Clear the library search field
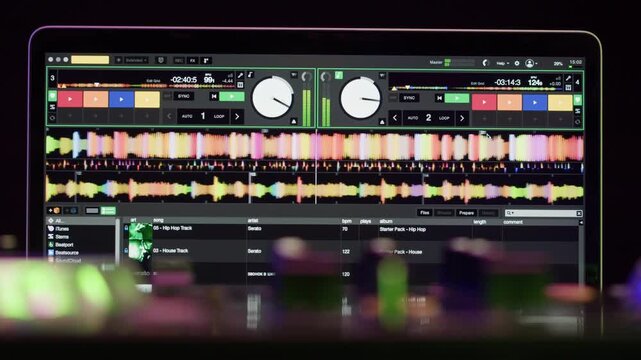Image resolution: width=641 pixels, height=360 pixels. coord(579,213)
